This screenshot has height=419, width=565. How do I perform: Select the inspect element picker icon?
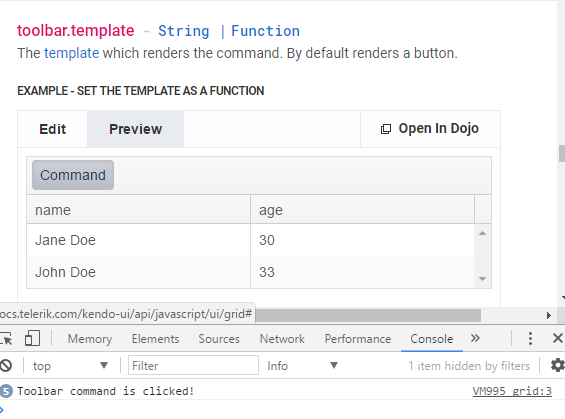5,339
